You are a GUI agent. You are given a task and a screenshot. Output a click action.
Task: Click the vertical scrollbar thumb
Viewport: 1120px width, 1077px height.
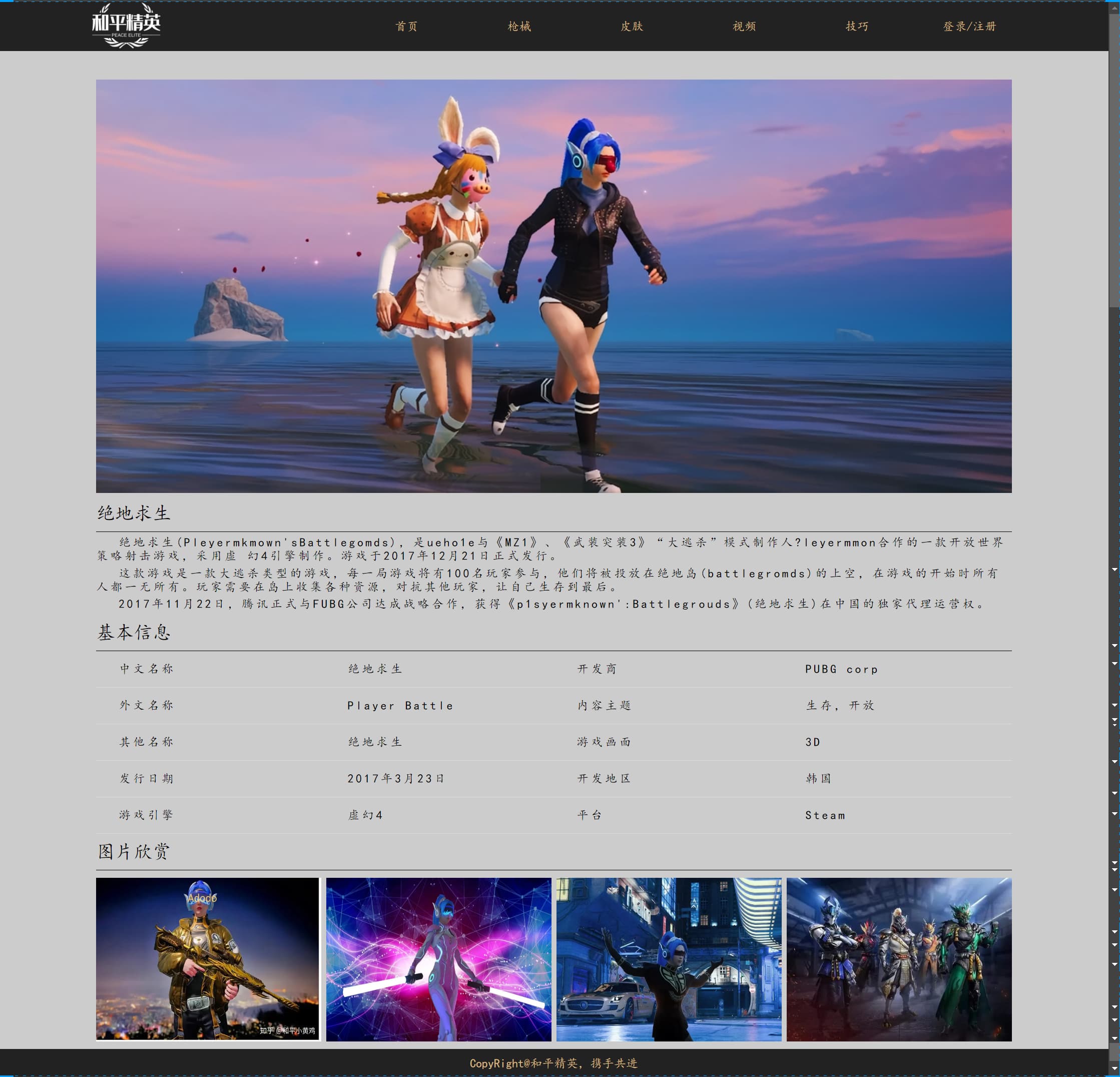(x=1114, y=160)
